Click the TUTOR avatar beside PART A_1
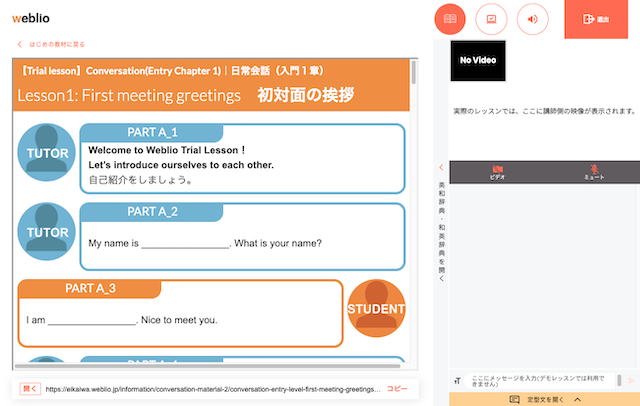The height and width of the screenshot is (406, 640). 47,152
